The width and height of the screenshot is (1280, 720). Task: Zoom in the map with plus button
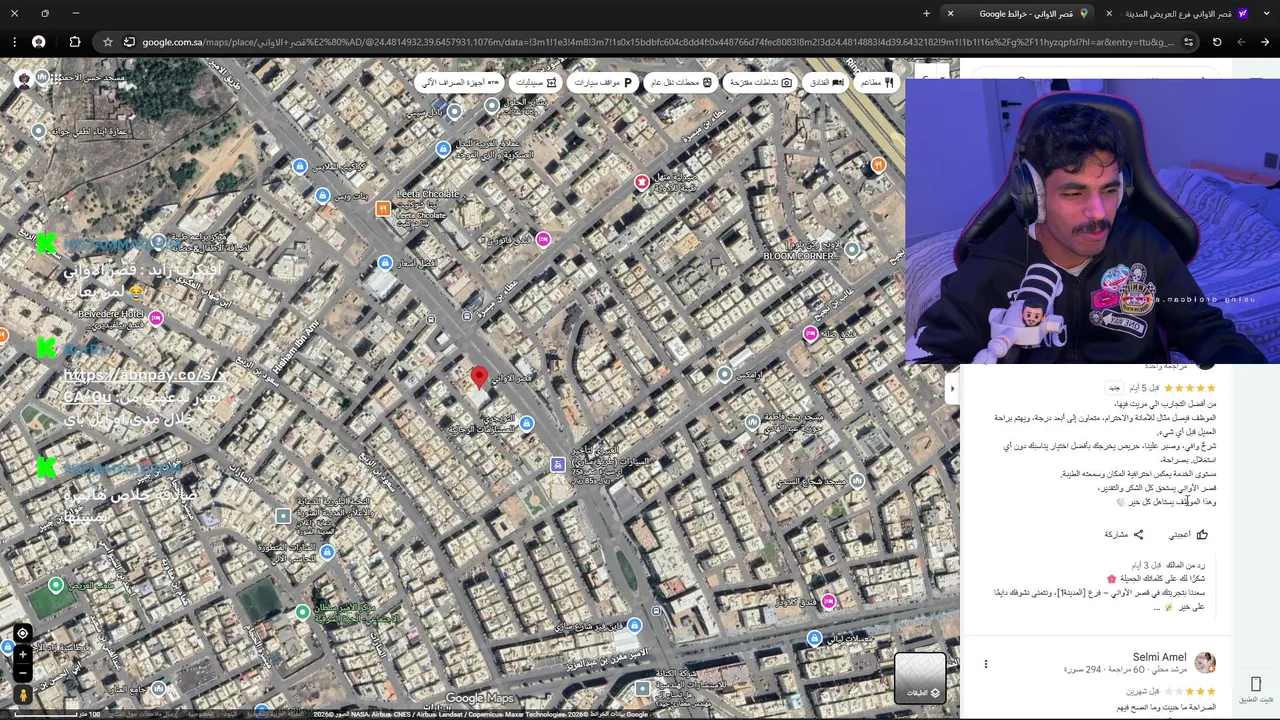(22, 654)
